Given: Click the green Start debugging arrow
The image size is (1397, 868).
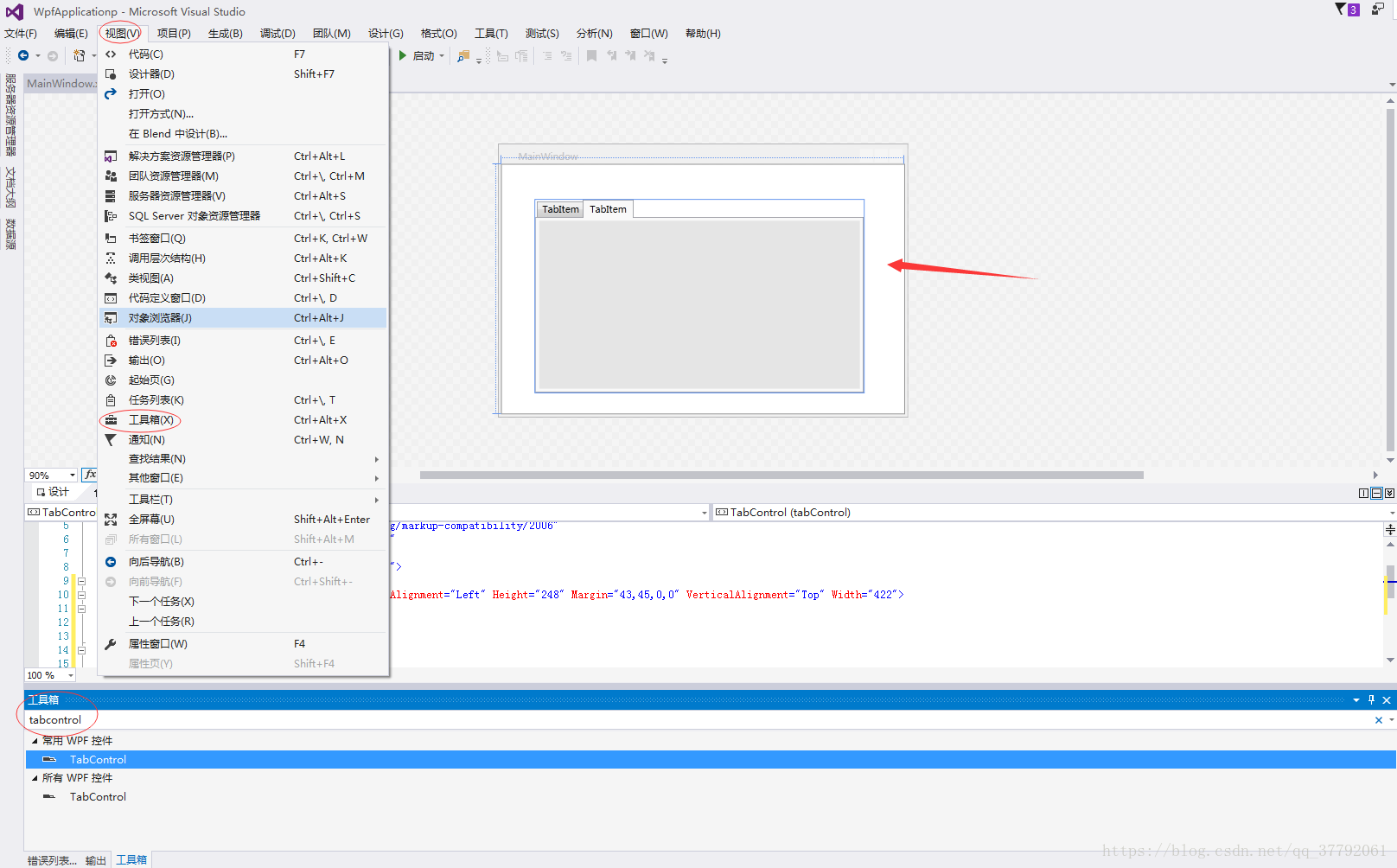Looking at the screenshot, I should [x=402, y=55].
